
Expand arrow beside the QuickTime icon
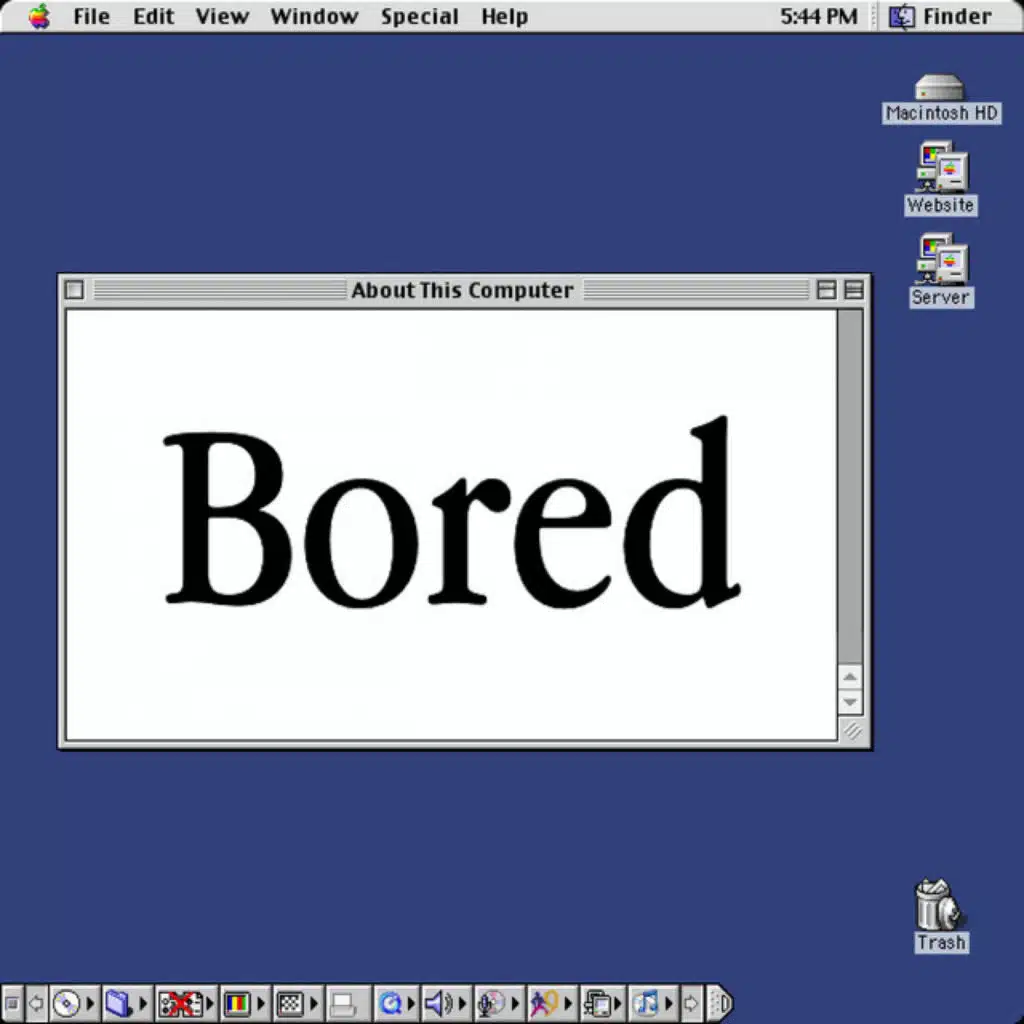pos(411,1003)
